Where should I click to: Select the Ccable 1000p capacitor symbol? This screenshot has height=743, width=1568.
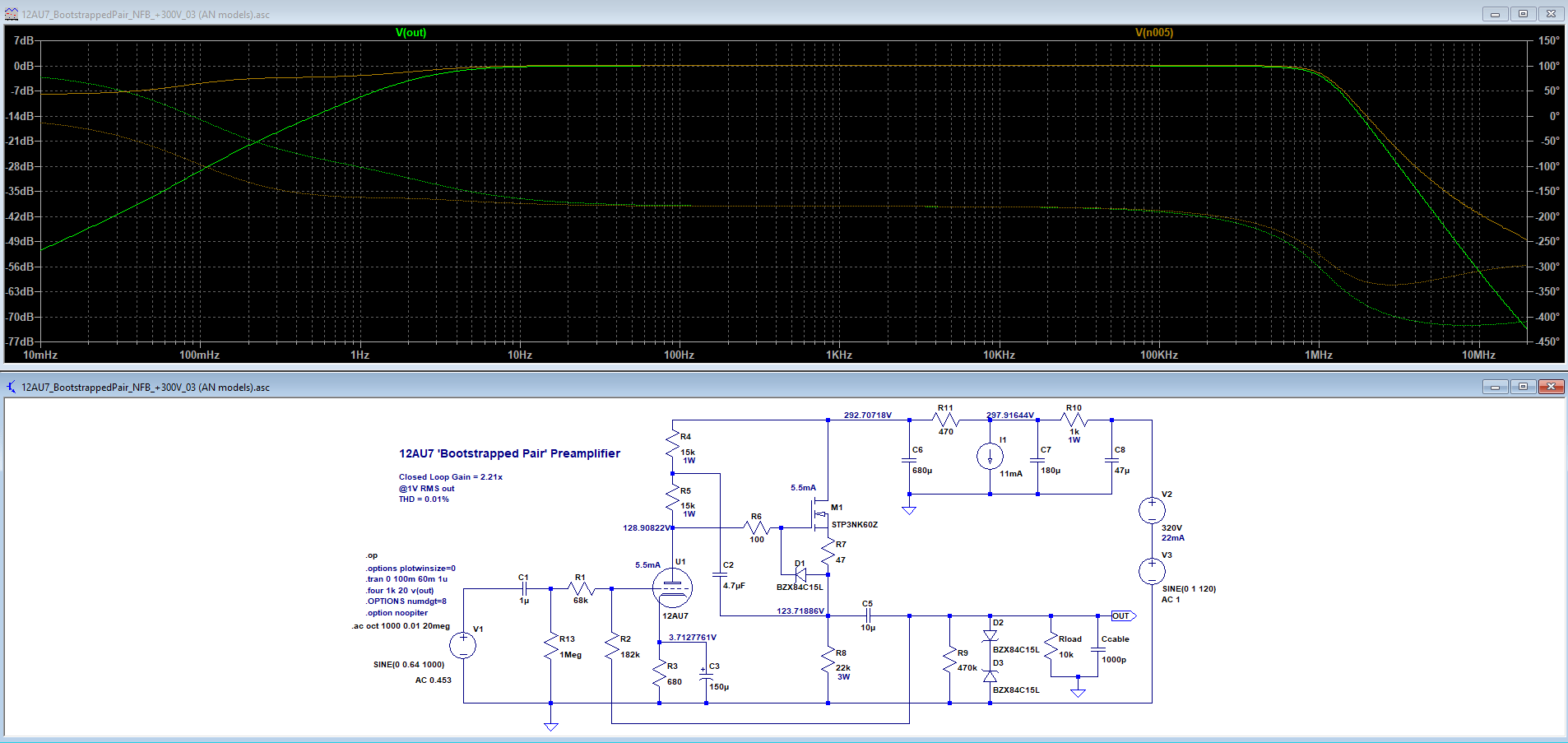pyautogui.click(x=1098, y=649)
